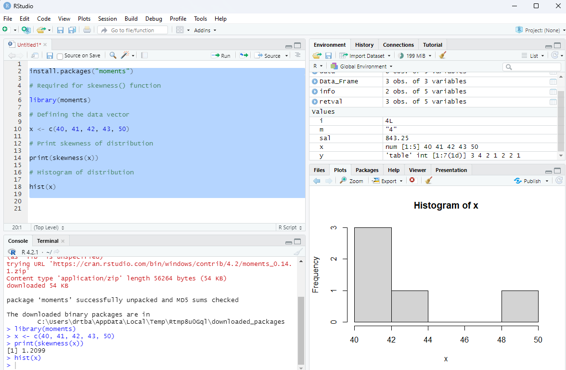Image resolution: width=566 pixels, height=370 pixels.
Task: Open the Import Dataset dropdown
Action: point(365,55)
